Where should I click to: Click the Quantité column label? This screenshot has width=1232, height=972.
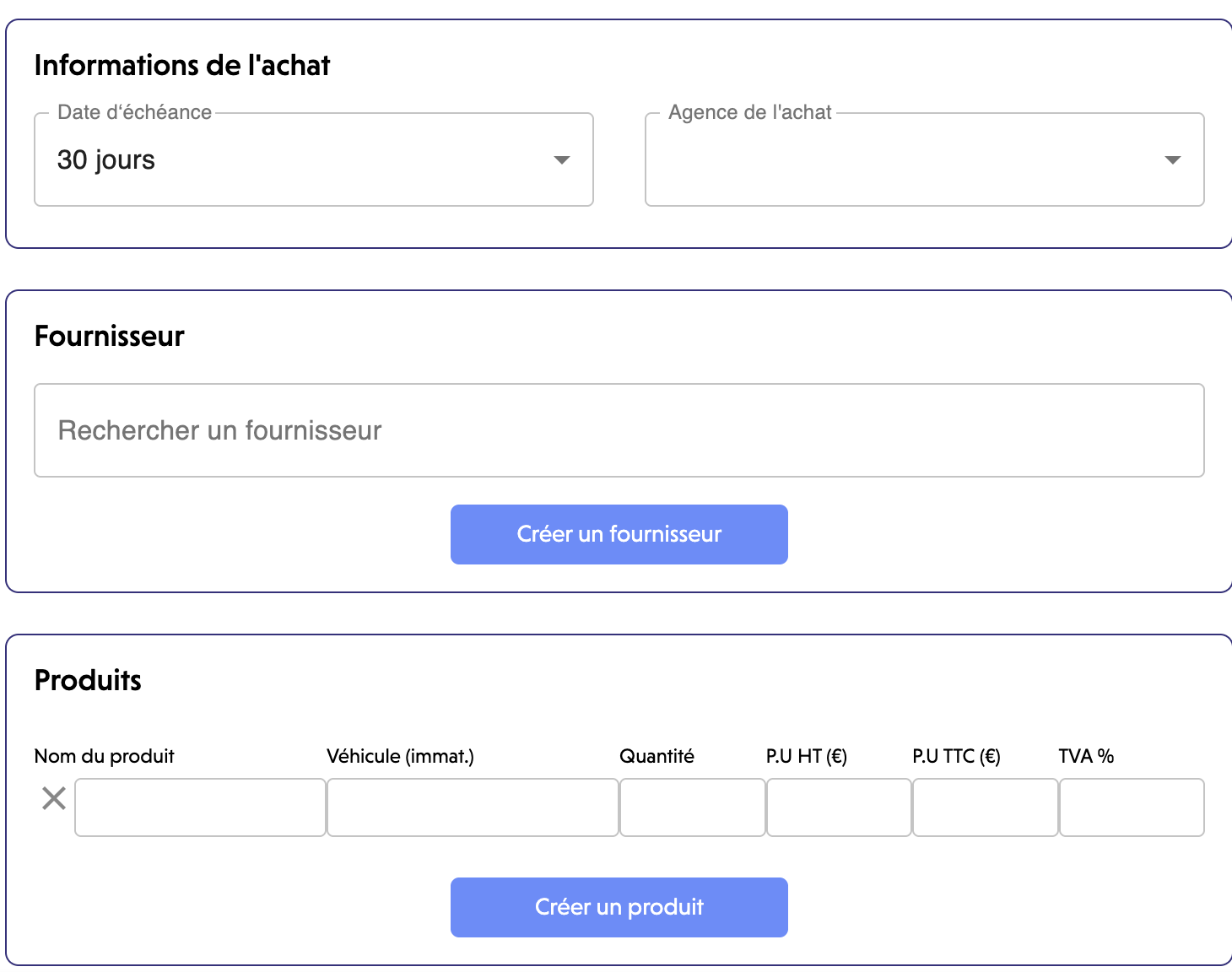coord(657,756)
